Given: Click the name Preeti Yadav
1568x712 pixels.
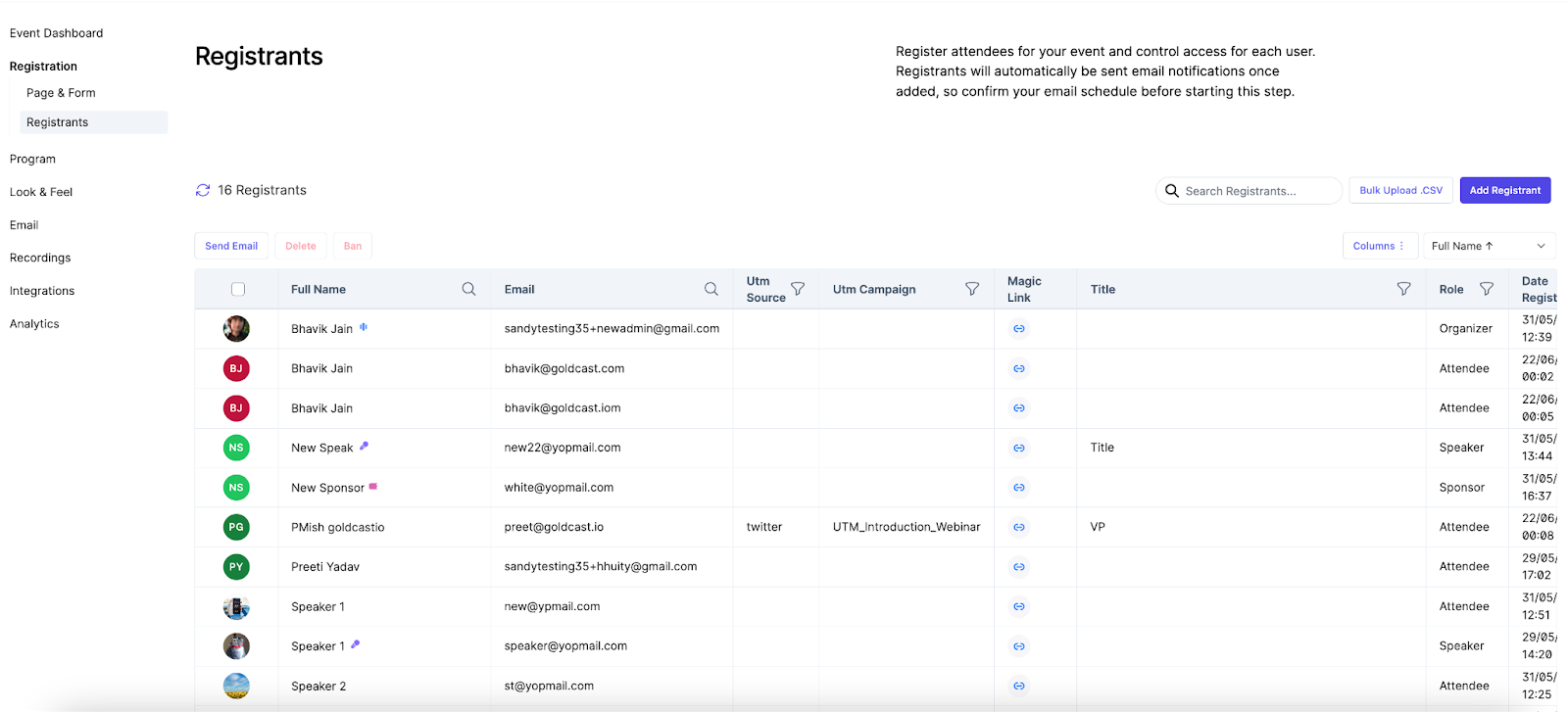Looking at the screenshot, I should [325, 567].
